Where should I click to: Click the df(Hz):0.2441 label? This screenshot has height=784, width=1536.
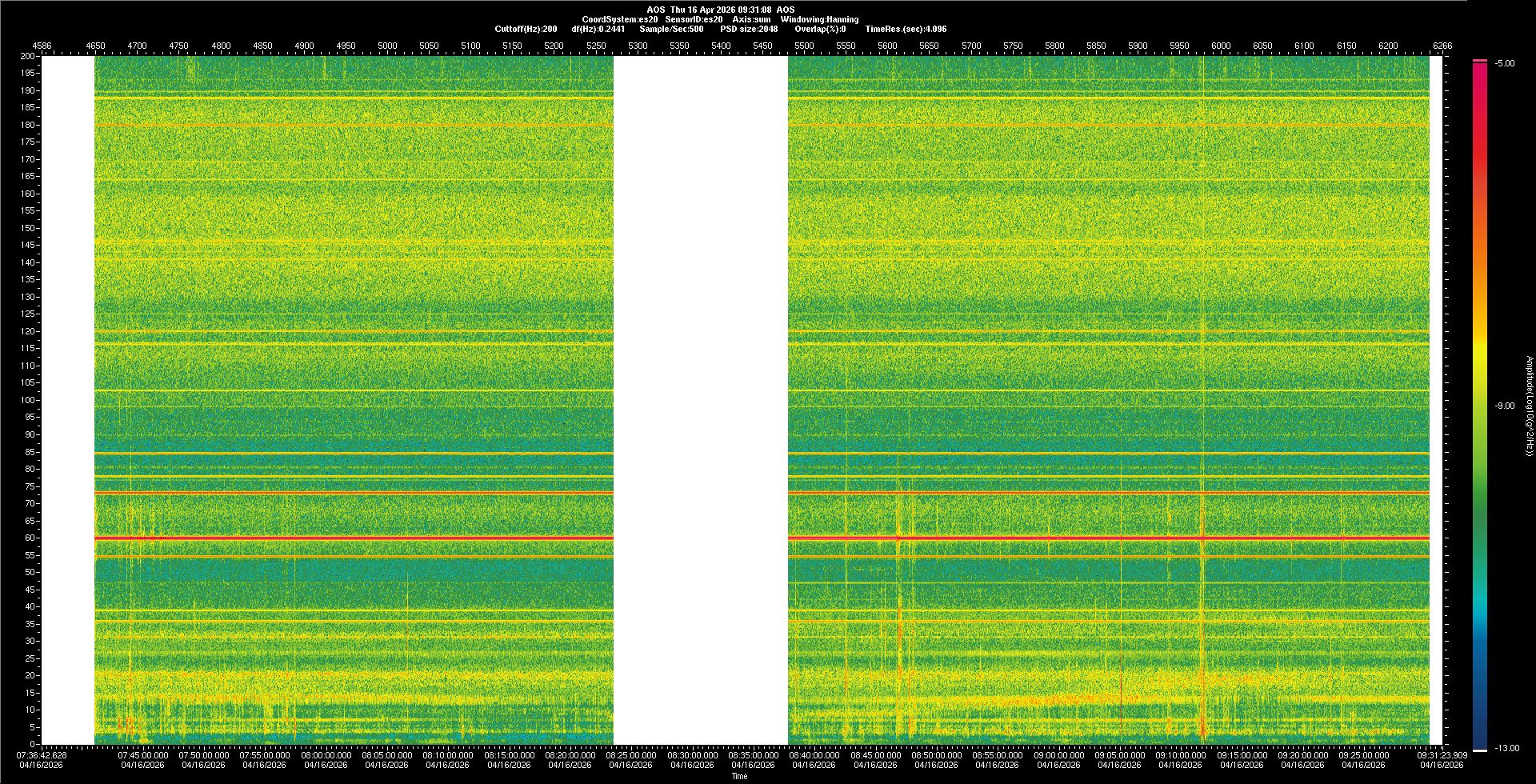click(x=598, y=29)
